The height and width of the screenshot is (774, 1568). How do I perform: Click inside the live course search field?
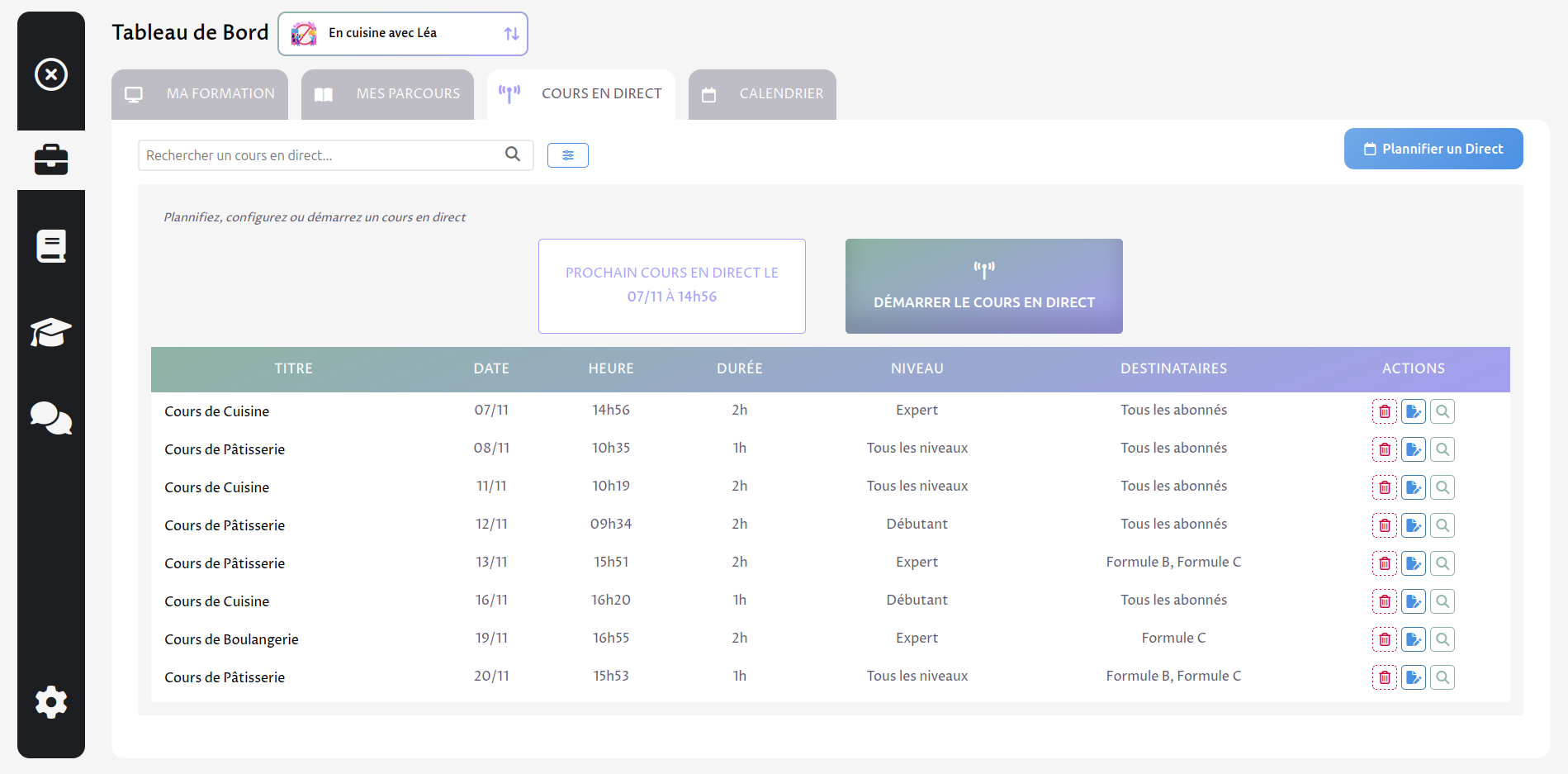click(x=322, y=154)
